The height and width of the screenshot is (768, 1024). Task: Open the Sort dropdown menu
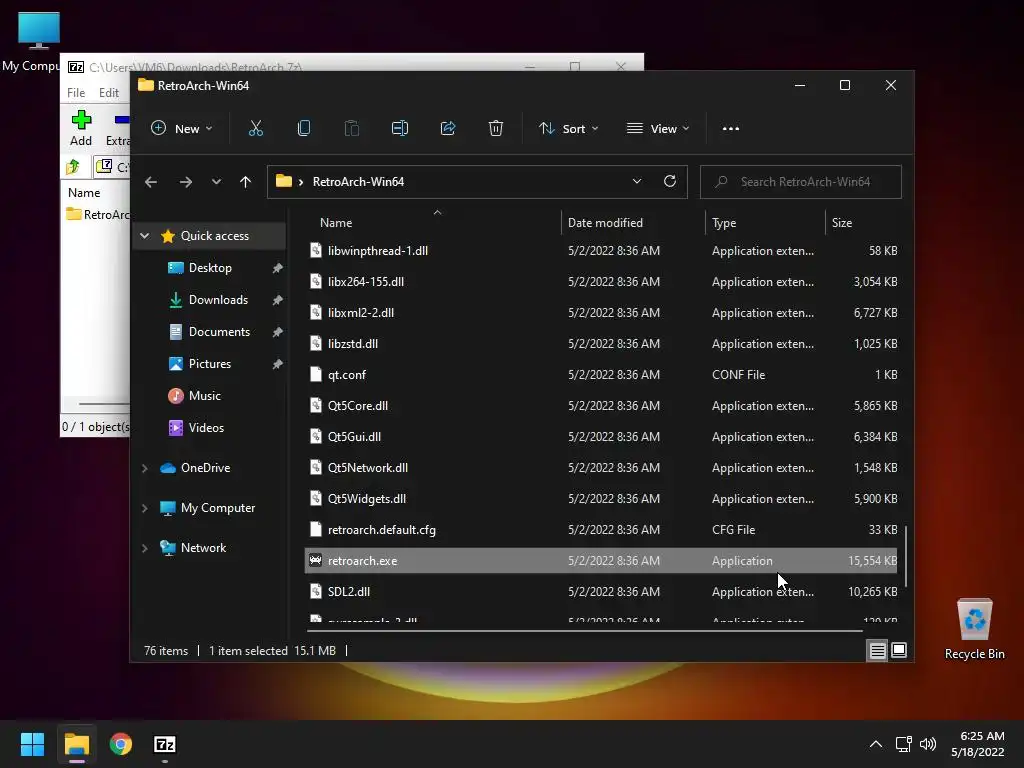568,129
